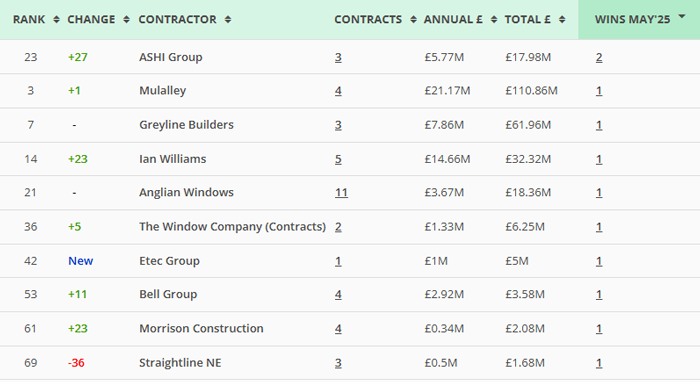This screenshot has width=700, height=382.
Task: Click the Contractor column header text
Action: coord(177,20)
